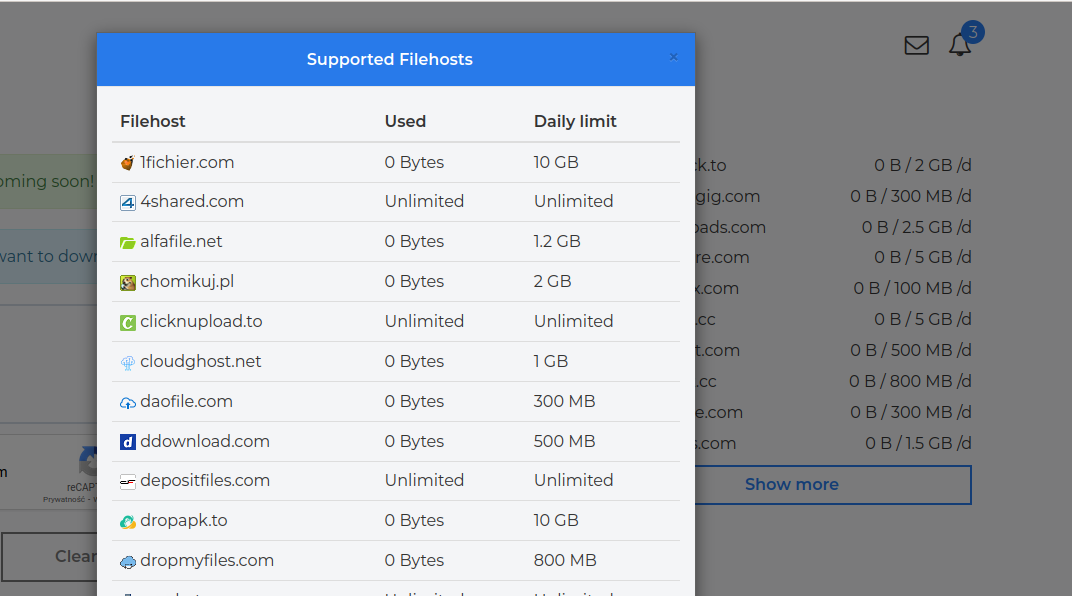Click the dropapk.to favicon icon

(x=127, y=522)
